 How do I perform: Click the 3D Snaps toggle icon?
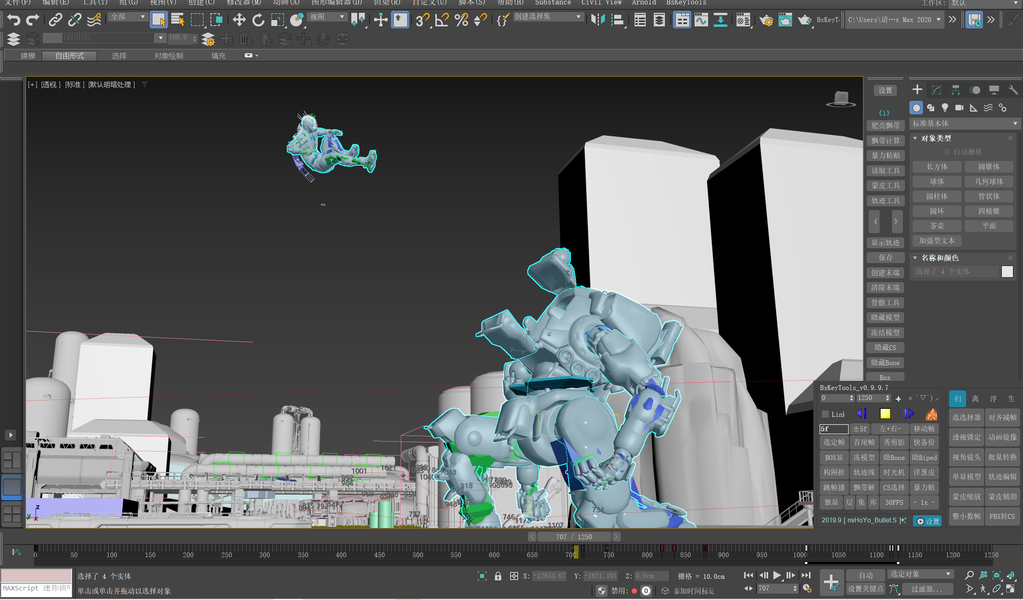pyautogui.click(x=422, y=20)
